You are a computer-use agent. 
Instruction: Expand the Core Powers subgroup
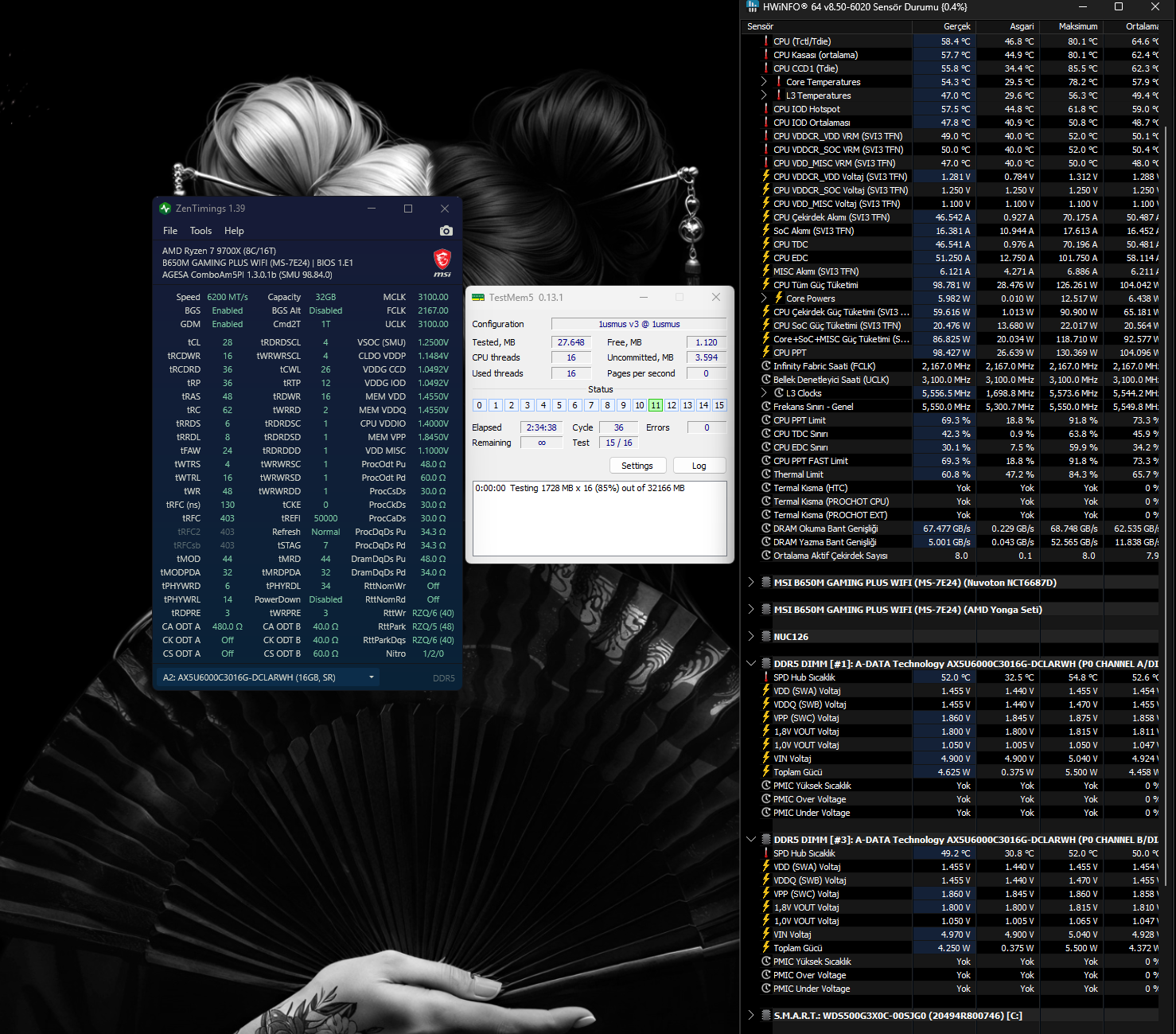click(x=764, y=298)
